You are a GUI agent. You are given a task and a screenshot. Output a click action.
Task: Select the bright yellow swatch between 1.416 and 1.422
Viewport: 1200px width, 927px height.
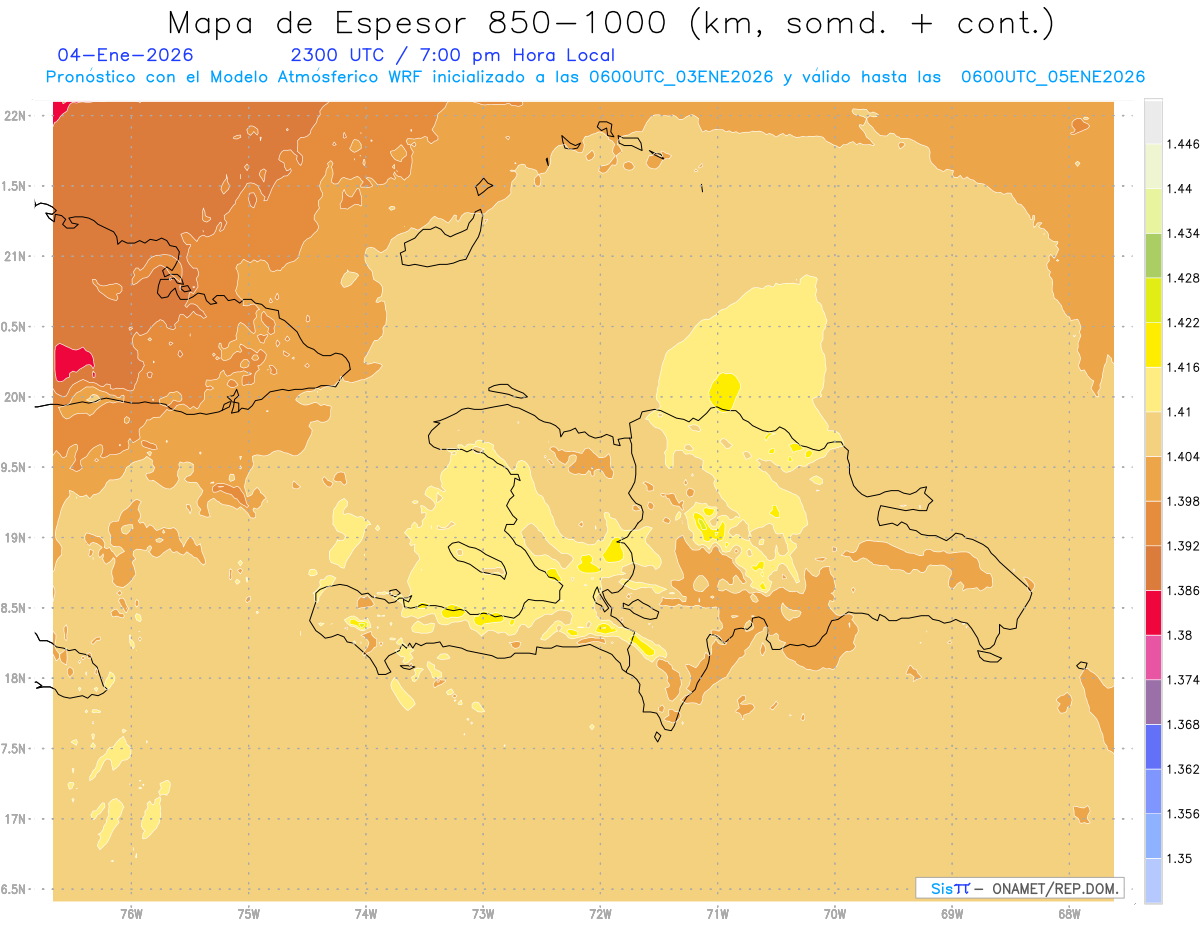pyautogui.click(x=1153, y=344)
